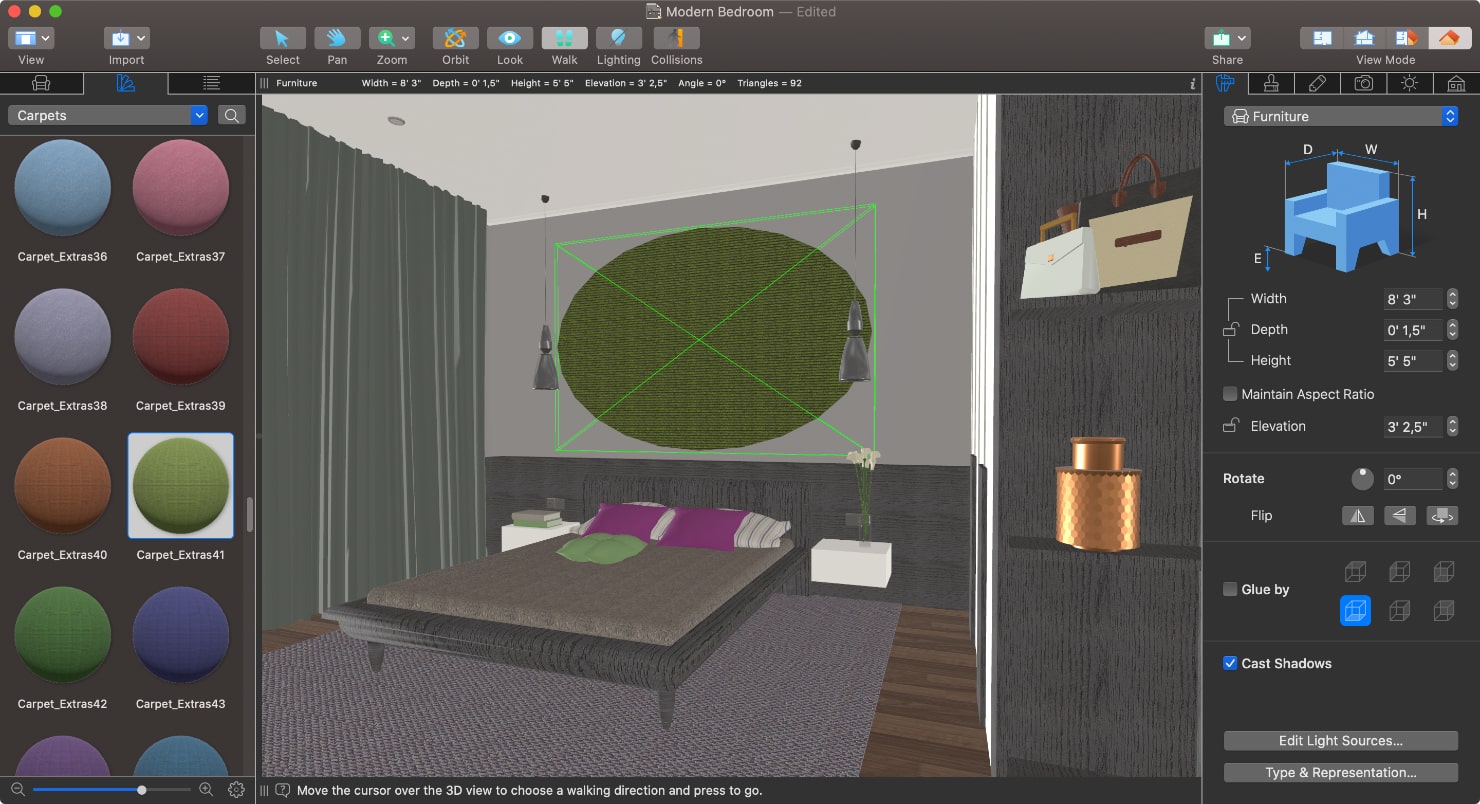Viewport: 1480px width, 804px height.
Task: Open the project tree list tab
Action: point(211,83)
